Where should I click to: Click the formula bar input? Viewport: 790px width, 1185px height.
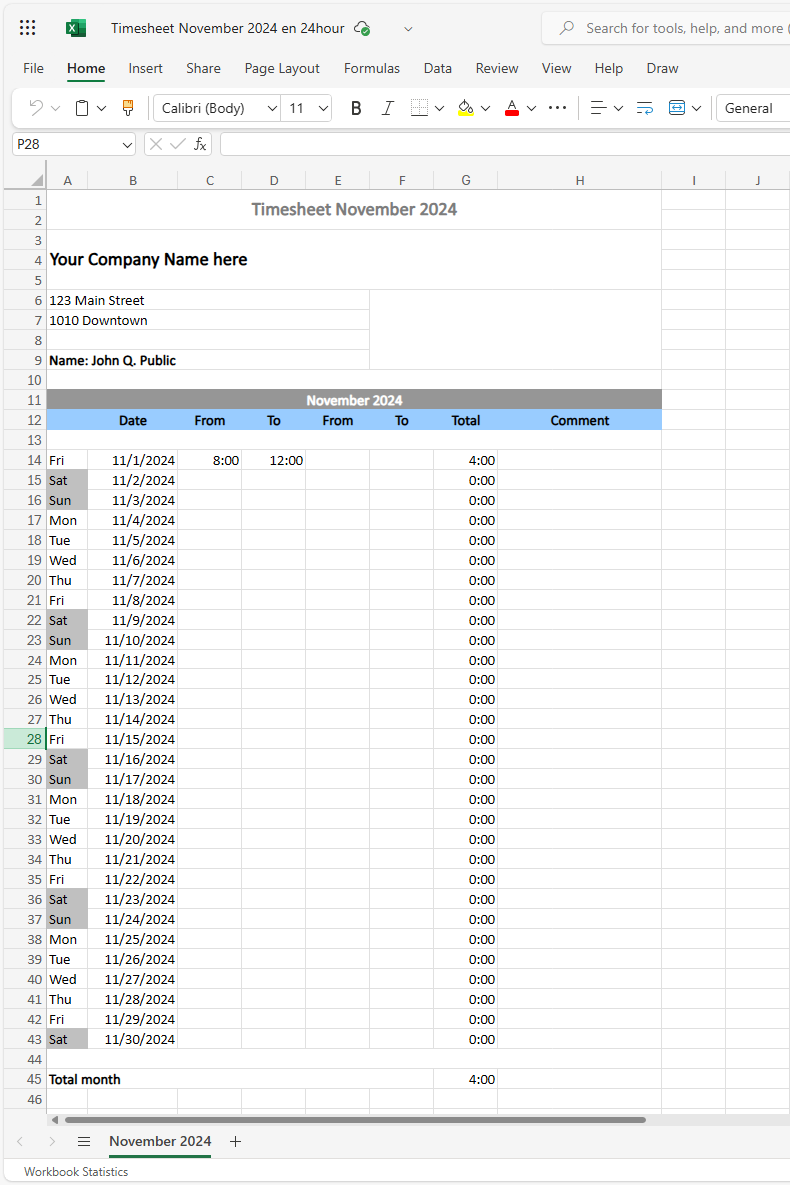point(505,144)
